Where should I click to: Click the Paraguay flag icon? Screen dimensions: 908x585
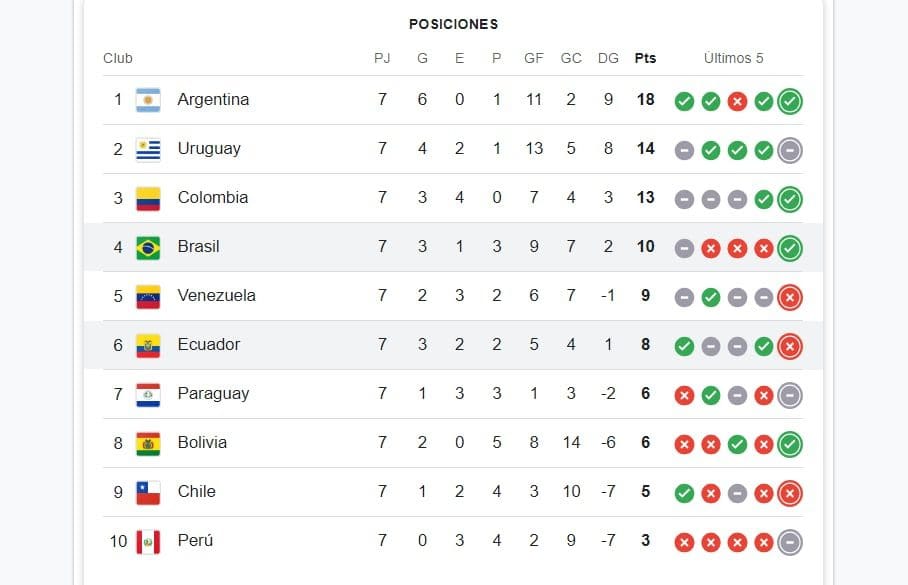point(148,394)
